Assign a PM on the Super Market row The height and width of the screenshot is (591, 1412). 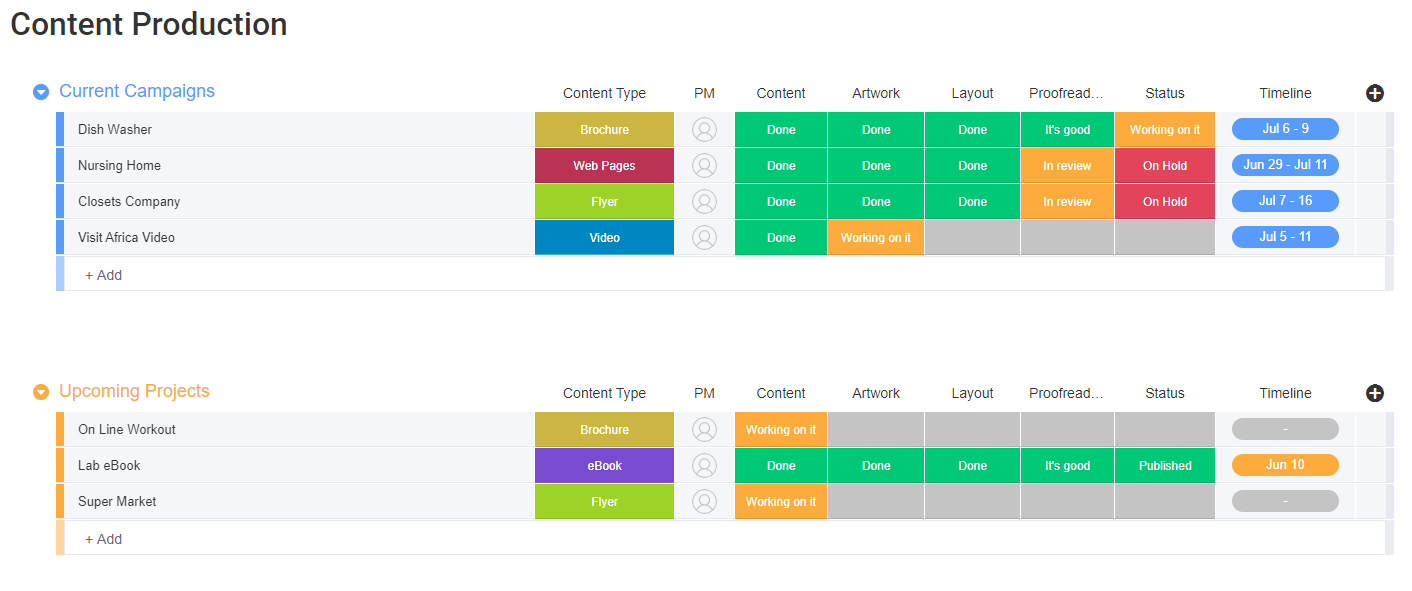point(705,501)
